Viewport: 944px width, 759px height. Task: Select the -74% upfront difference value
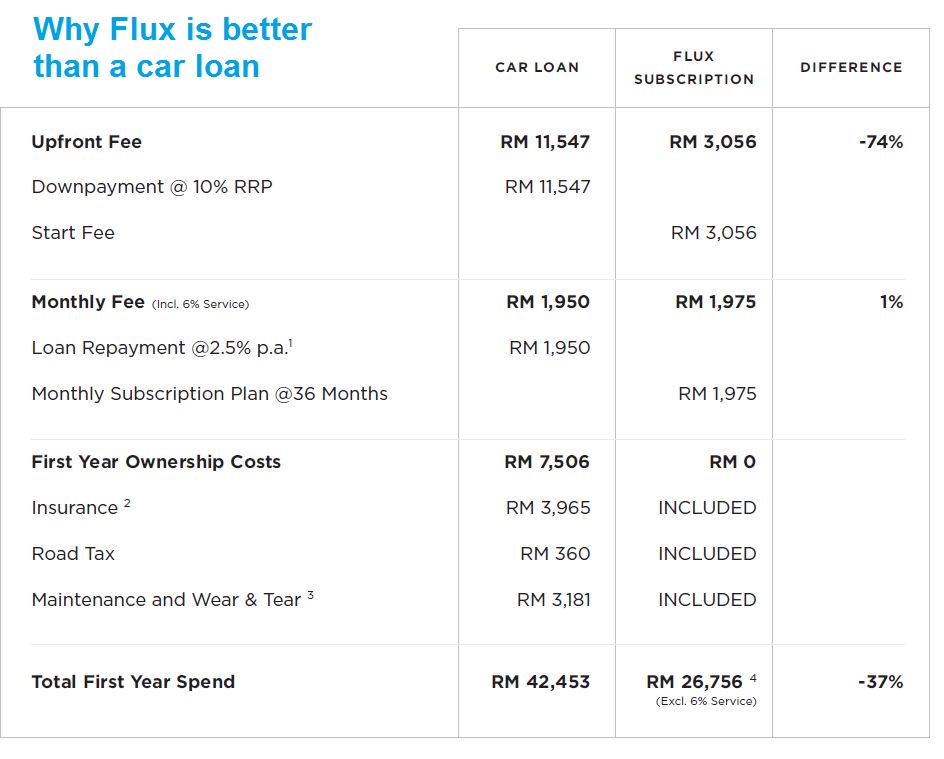[881, 142]
